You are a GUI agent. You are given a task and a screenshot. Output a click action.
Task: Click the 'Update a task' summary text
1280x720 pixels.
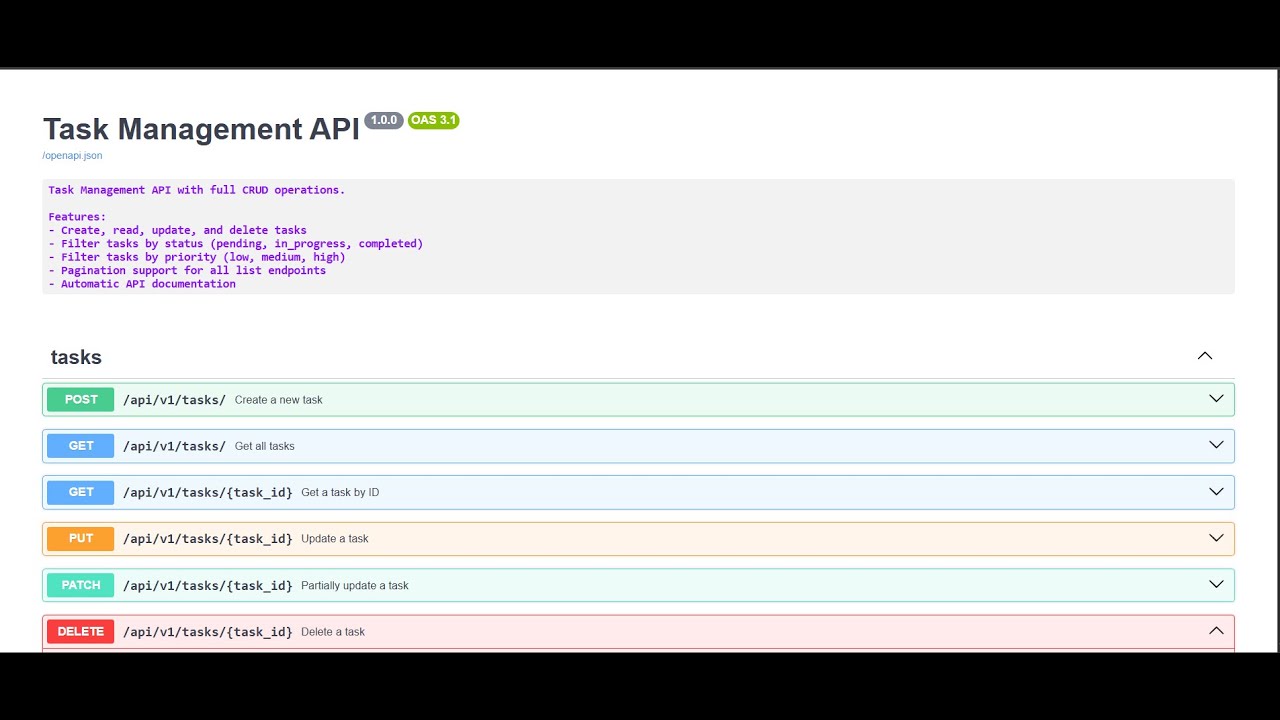click(x=335, y=539)
